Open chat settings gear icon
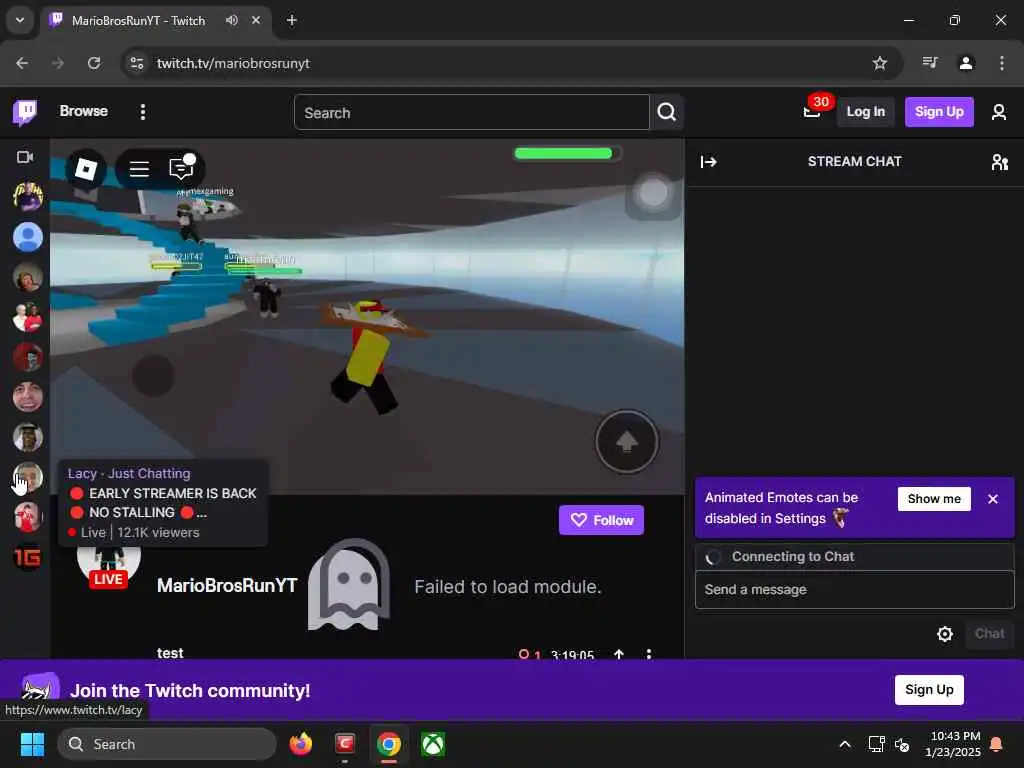 pyautogui.click(x=944, y=634)
